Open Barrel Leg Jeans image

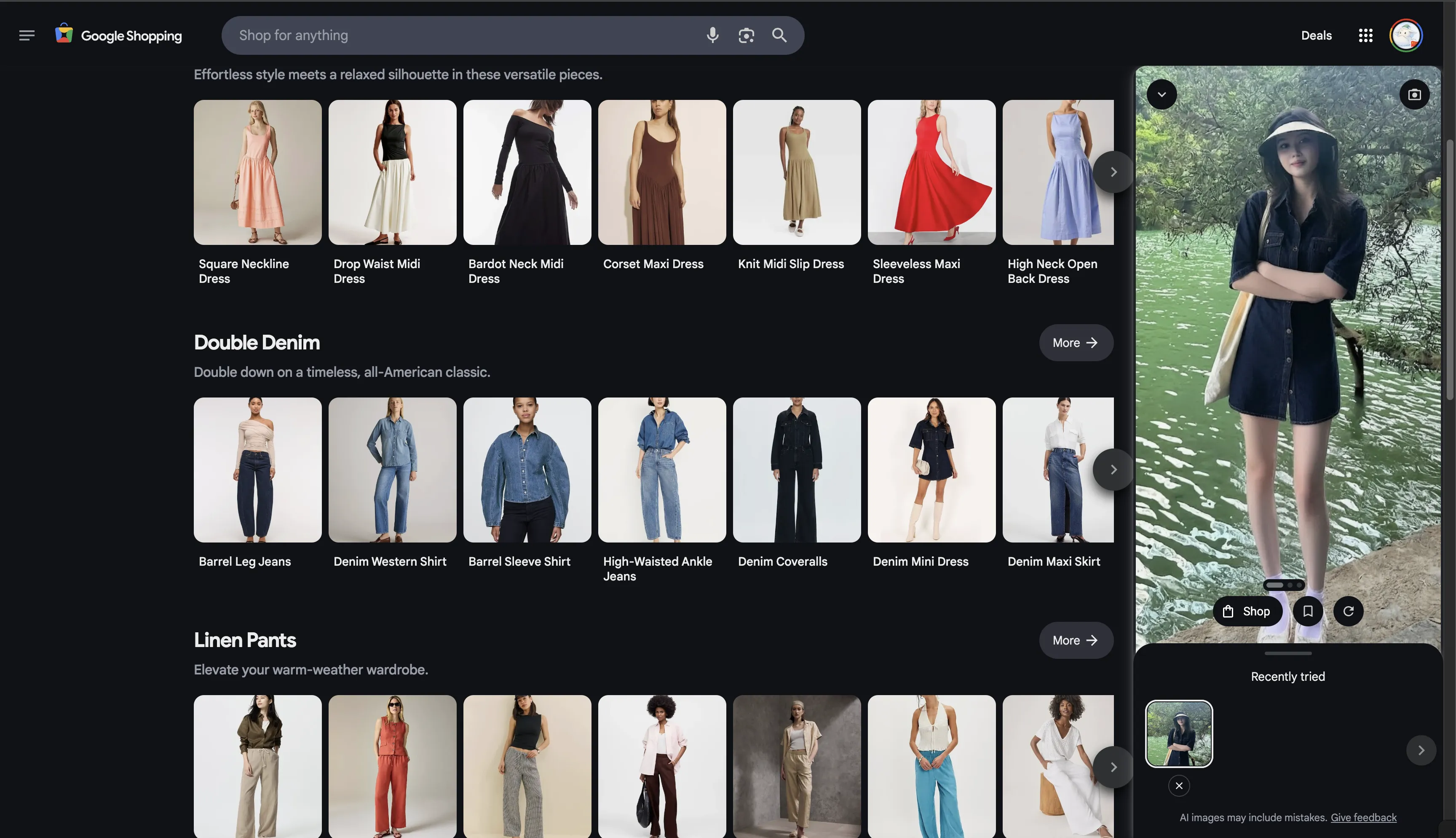tap(257, 470)
